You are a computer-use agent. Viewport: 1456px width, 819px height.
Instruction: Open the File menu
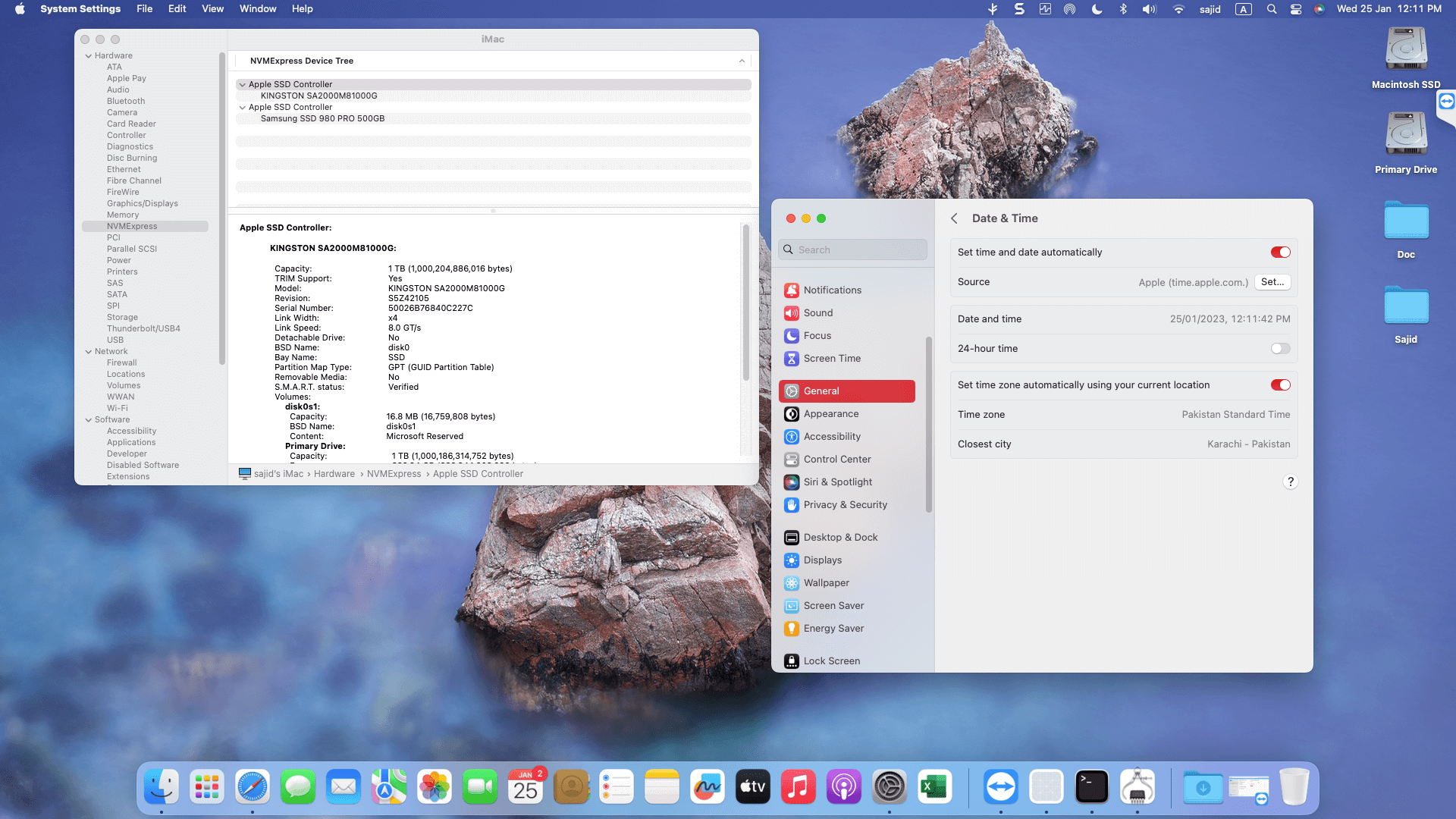[144, 8]
